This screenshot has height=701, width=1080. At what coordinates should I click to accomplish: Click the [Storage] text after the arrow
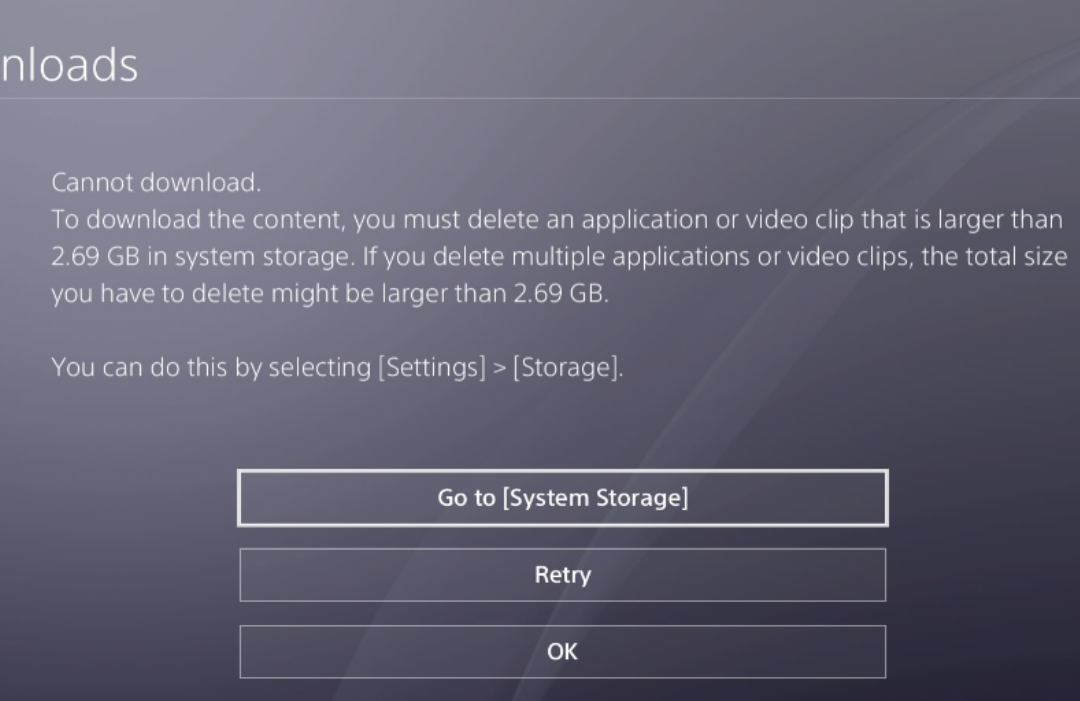pyautogui.click(x=567, y=367)
